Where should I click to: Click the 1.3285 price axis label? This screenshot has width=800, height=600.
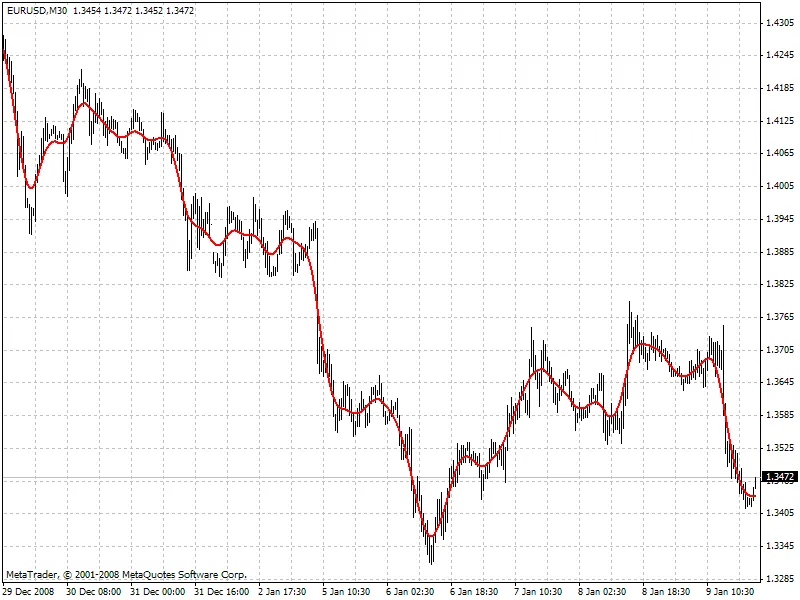tap(779, 579)
